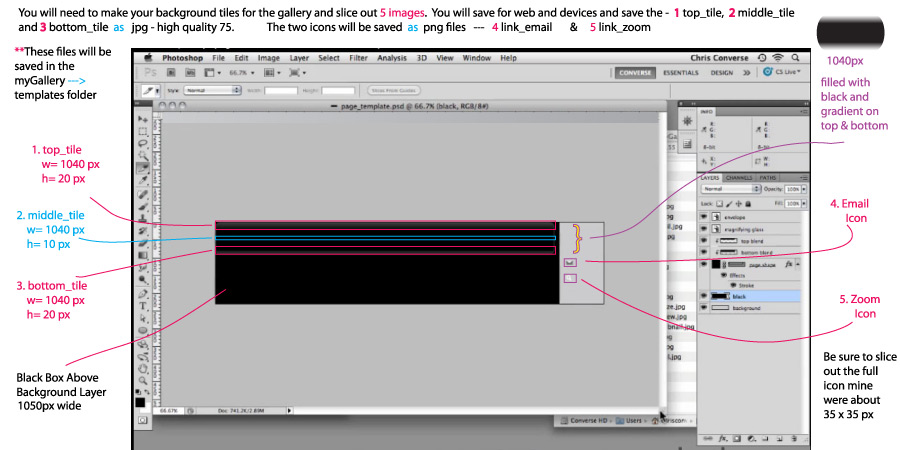
Task: Switch to the Channels tab
Action: pos(739,178)
